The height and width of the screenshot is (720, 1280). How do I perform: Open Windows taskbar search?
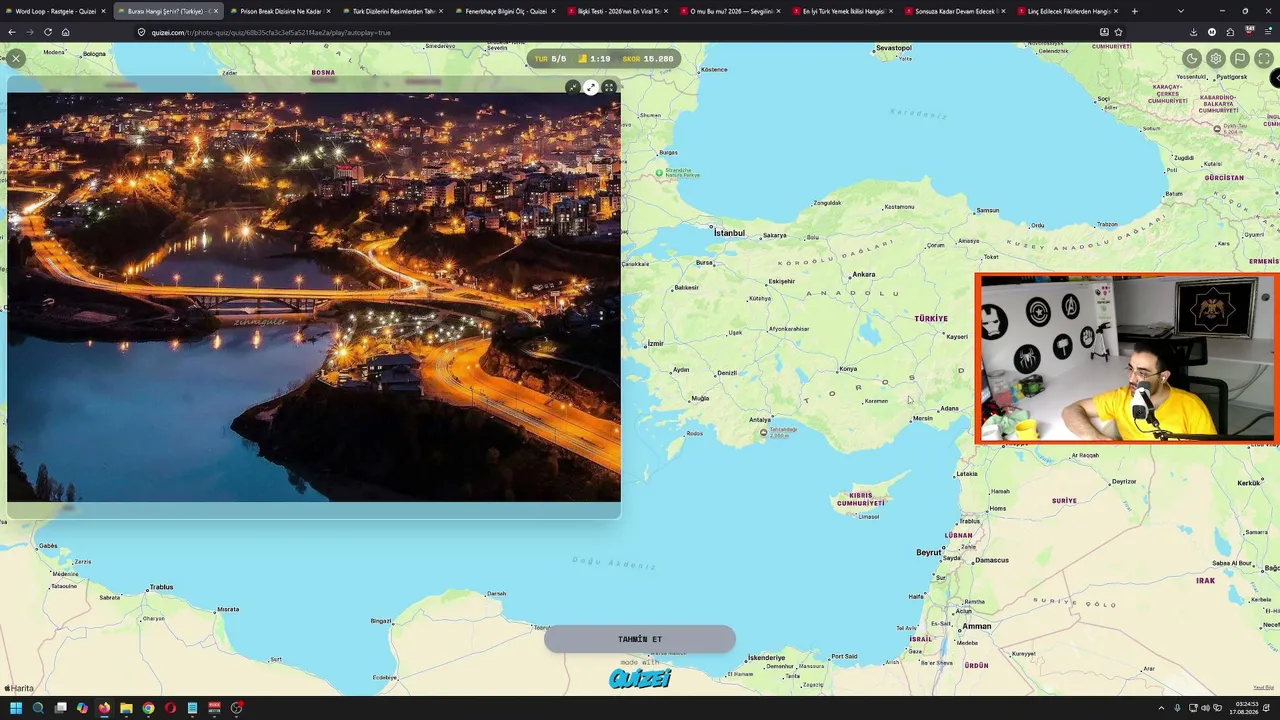[x=38, y=708]
